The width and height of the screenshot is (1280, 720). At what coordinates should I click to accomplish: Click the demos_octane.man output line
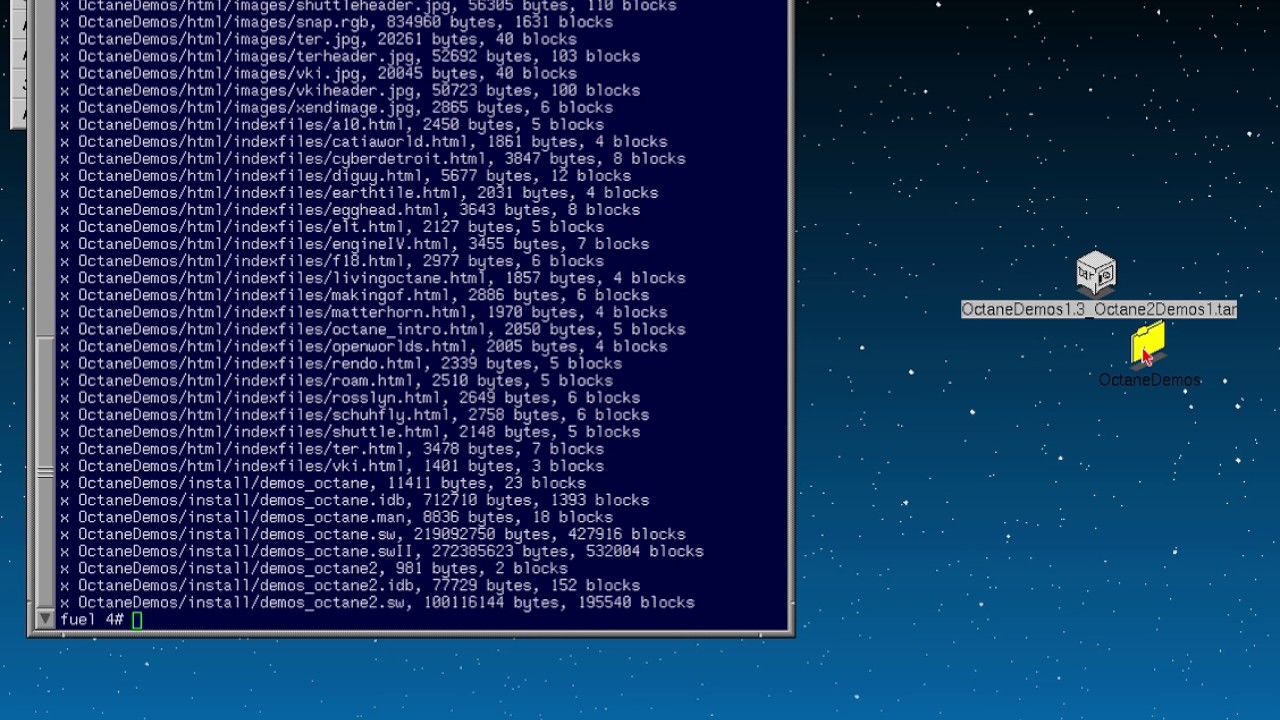pos(336,518)
